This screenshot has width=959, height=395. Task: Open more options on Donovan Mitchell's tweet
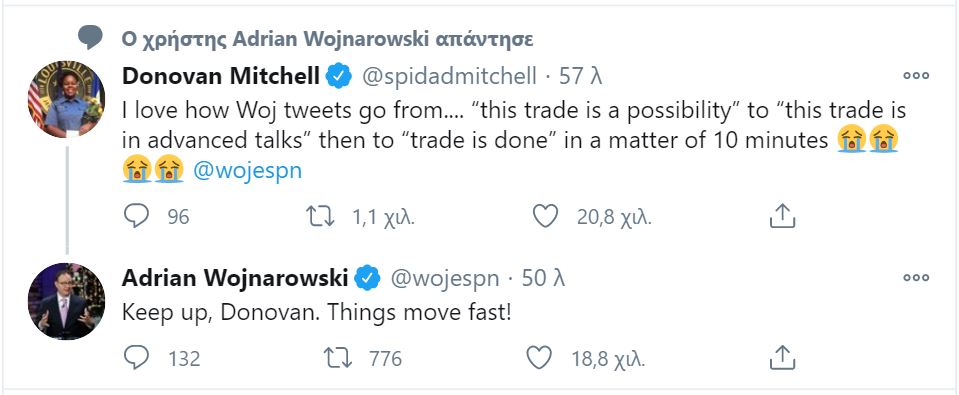click(916, 76)
